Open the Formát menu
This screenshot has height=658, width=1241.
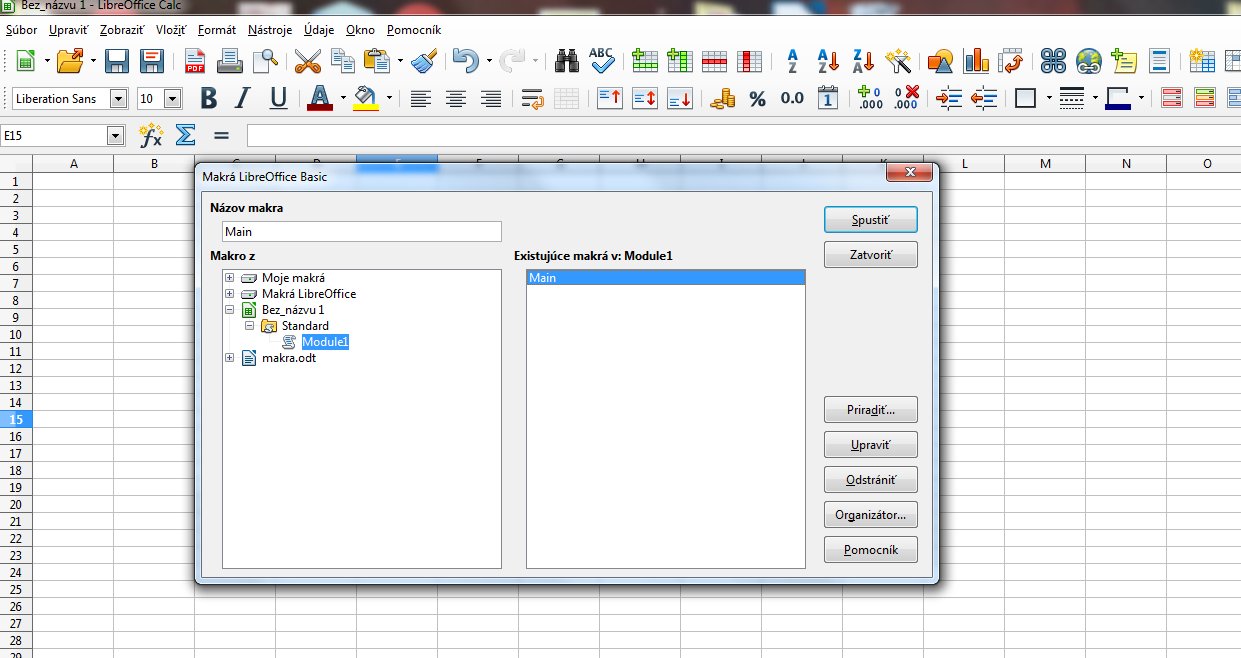pyautogui.click(x=217, y=30)
